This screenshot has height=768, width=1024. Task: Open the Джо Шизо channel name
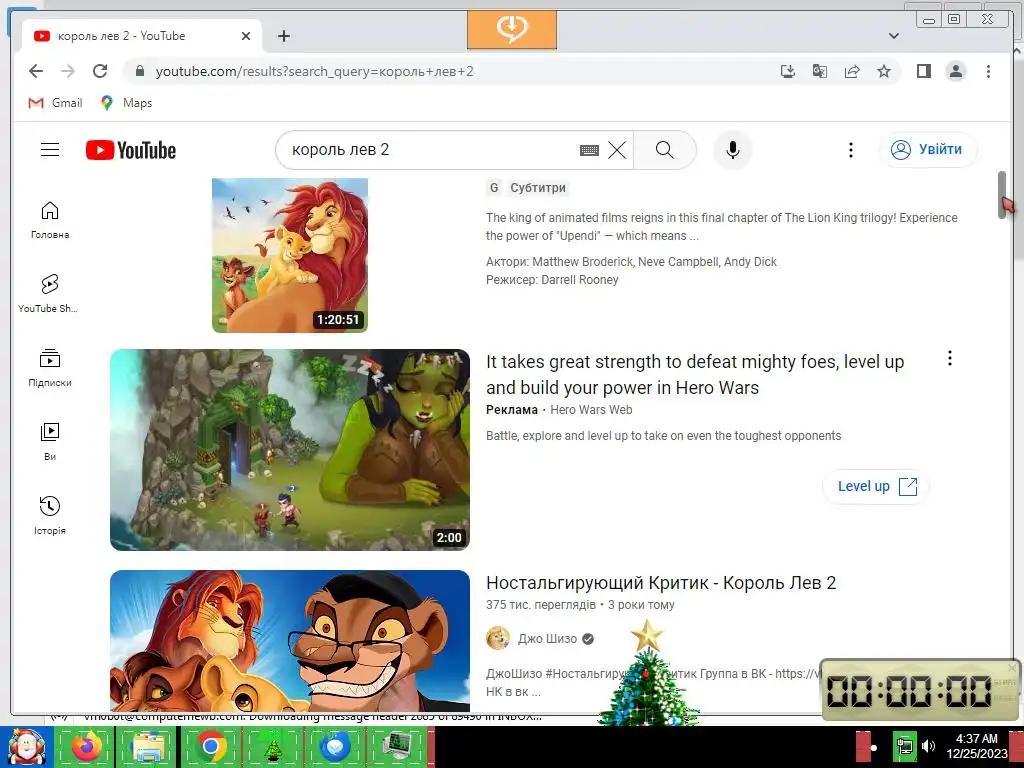pyautogui.click(x=547, y=639)
